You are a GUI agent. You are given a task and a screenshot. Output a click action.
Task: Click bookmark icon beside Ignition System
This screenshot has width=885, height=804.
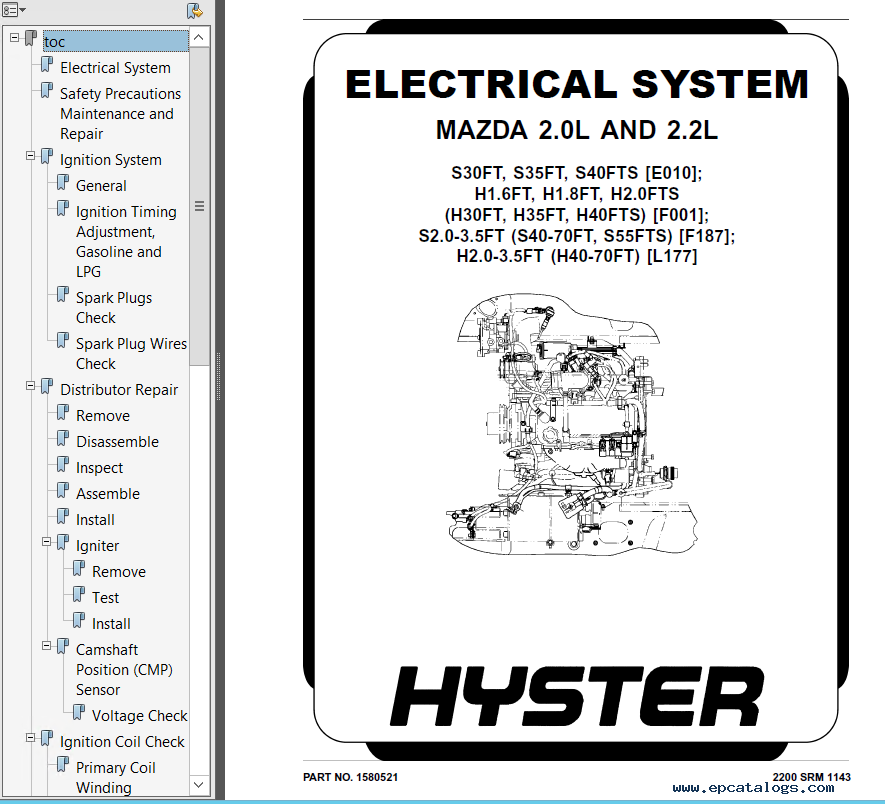point(47,156)
